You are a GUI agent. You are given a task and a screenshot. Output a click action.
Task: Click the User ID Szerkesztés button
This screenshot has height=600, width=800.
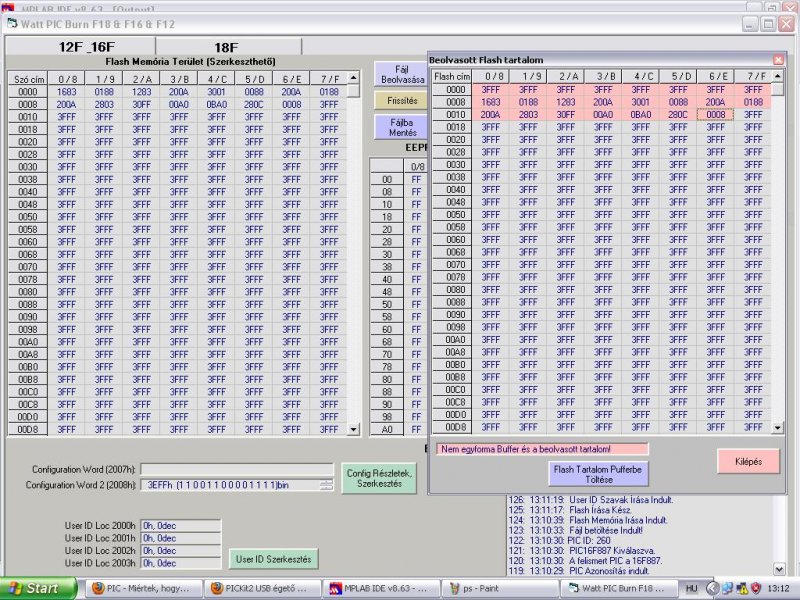pyautogui.click(x=273, y=559)
